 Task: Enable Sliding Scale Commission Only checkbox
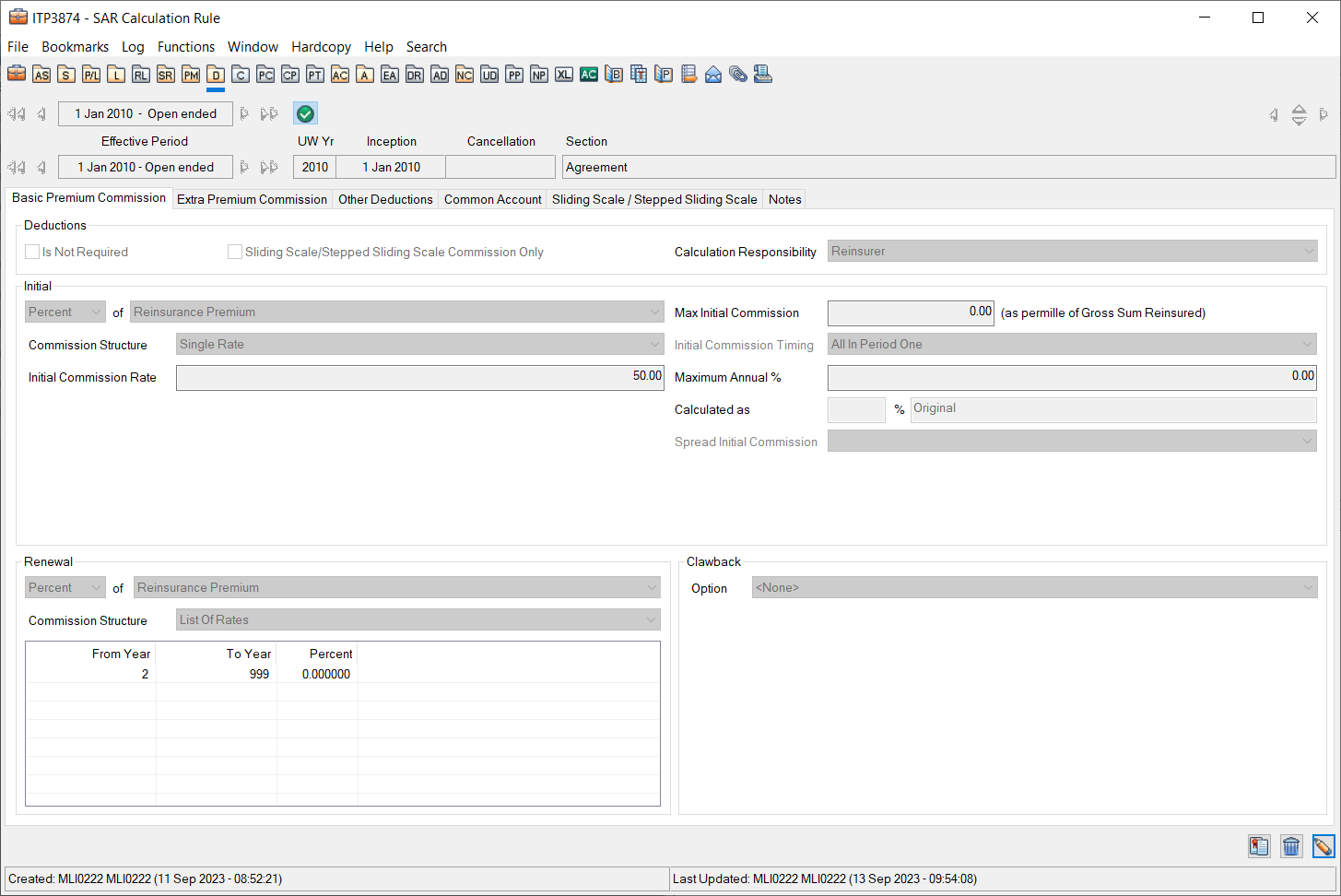point(235,252)
